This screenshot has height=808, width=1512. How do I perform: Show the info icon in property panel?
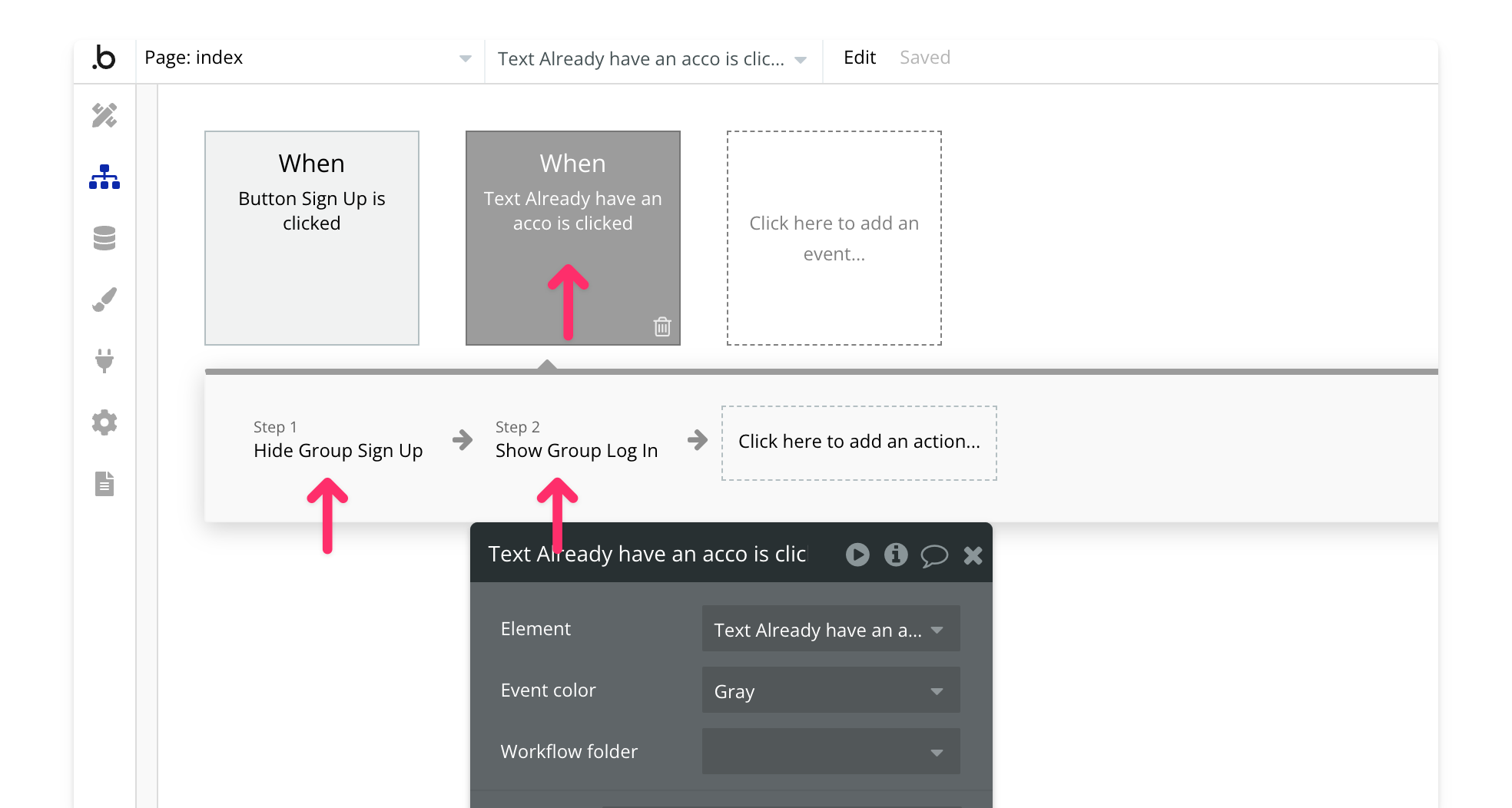coord(896,555)
